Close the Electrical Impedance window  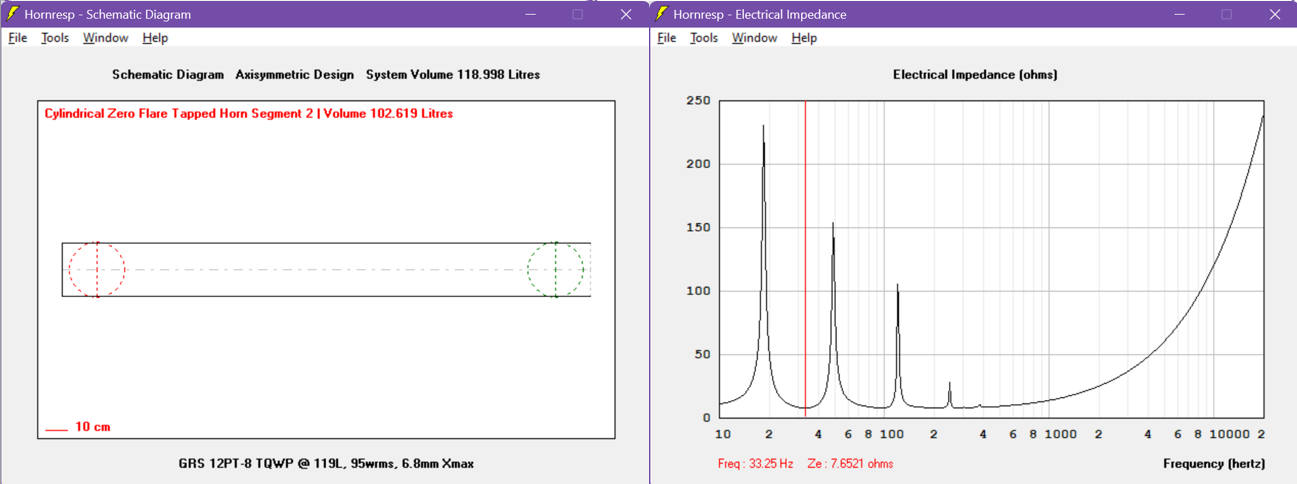(1274, 14)
